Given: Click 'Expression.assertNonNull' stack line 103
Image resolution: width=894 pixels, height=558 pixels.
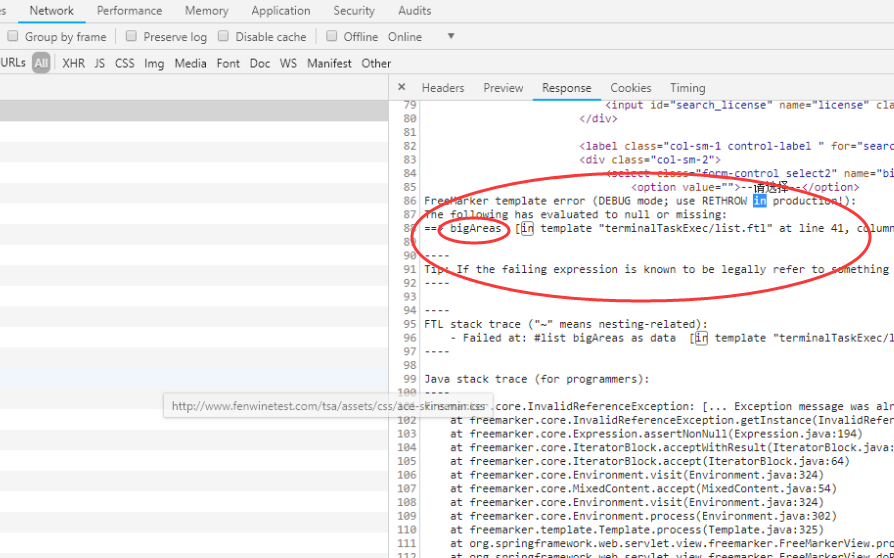Looking at the screenshot, I should point(656,433).
